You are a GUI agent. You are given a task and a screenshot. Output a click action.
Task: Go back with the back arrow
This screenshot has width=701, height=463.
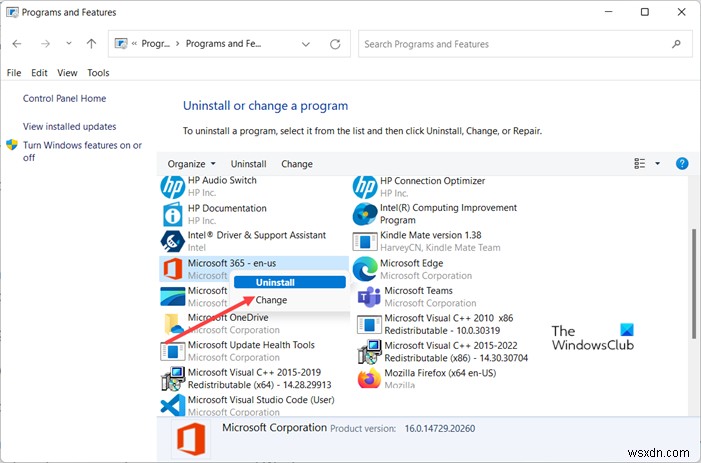(x=17, y=44)
